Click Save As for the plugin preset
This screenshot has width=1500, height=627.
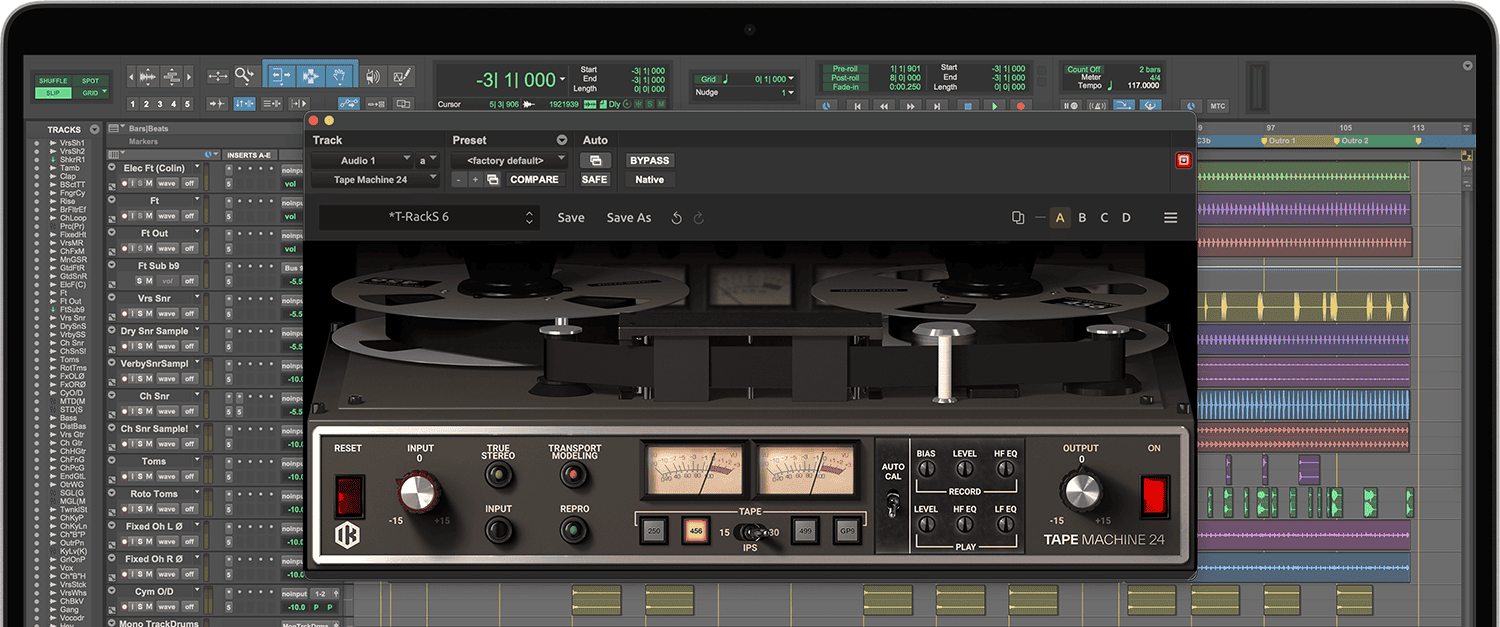click(628, 217)
